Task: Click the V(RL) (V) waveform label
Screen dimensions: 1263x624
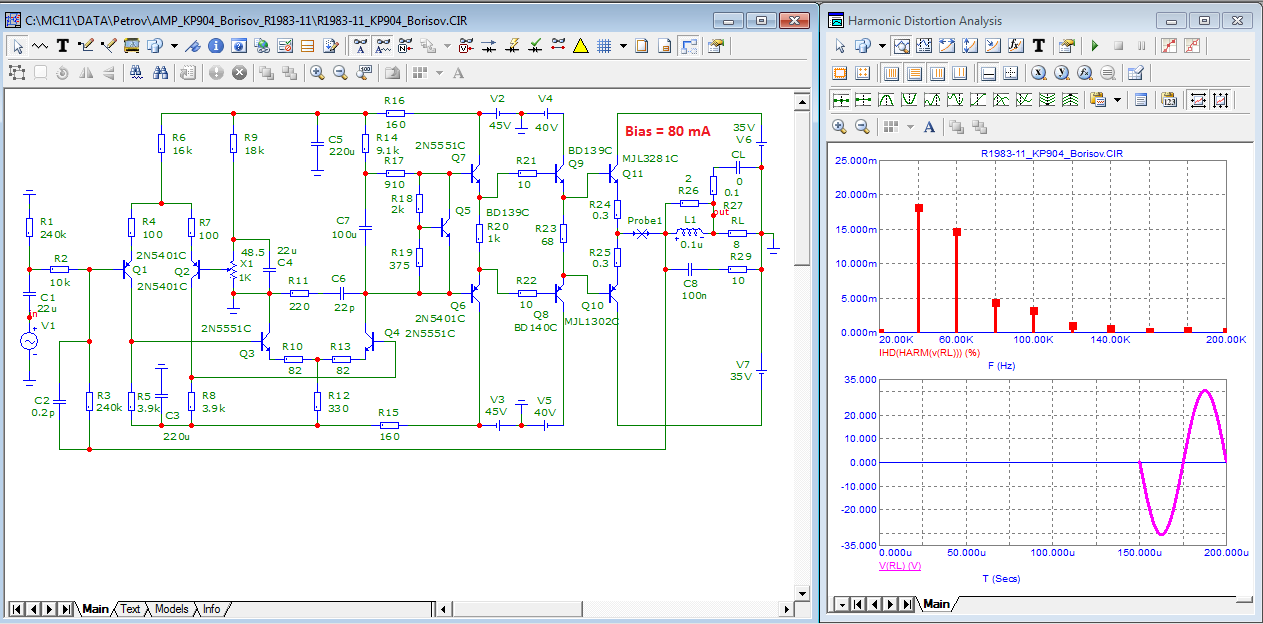Action: pyautogui.click(x=899, y=566)
